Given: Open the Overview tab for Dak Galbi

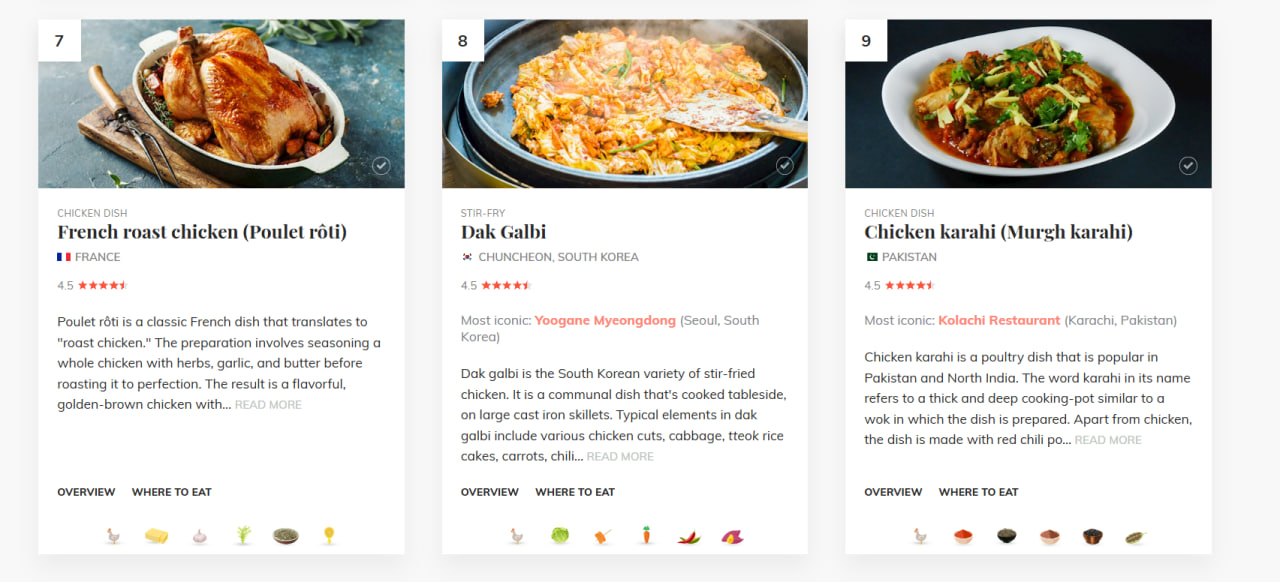Looking at the screenshot, I should point(490,492).
